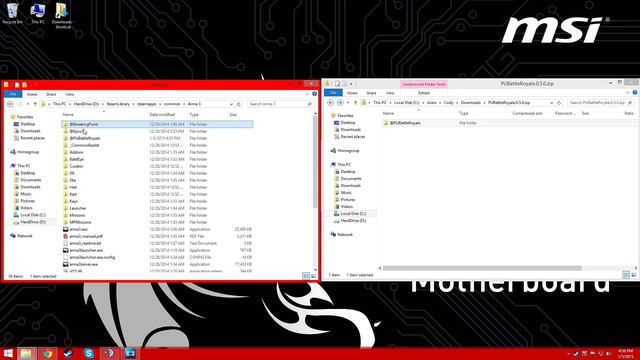Go back in the Arma 3 window
The height and width of the screenshot is (360, 640).
[10, 104]
